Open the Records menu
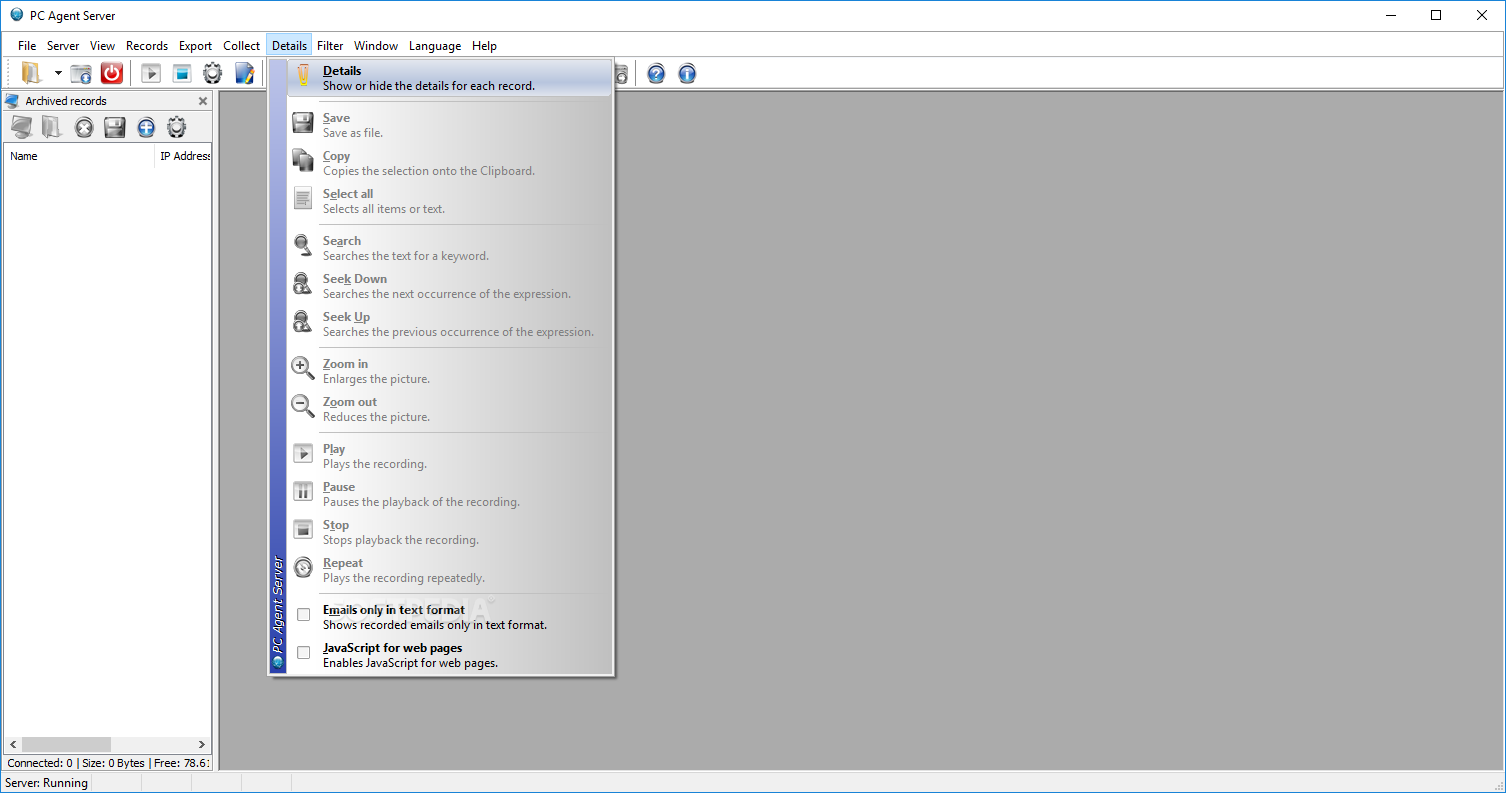 [147, 46]
